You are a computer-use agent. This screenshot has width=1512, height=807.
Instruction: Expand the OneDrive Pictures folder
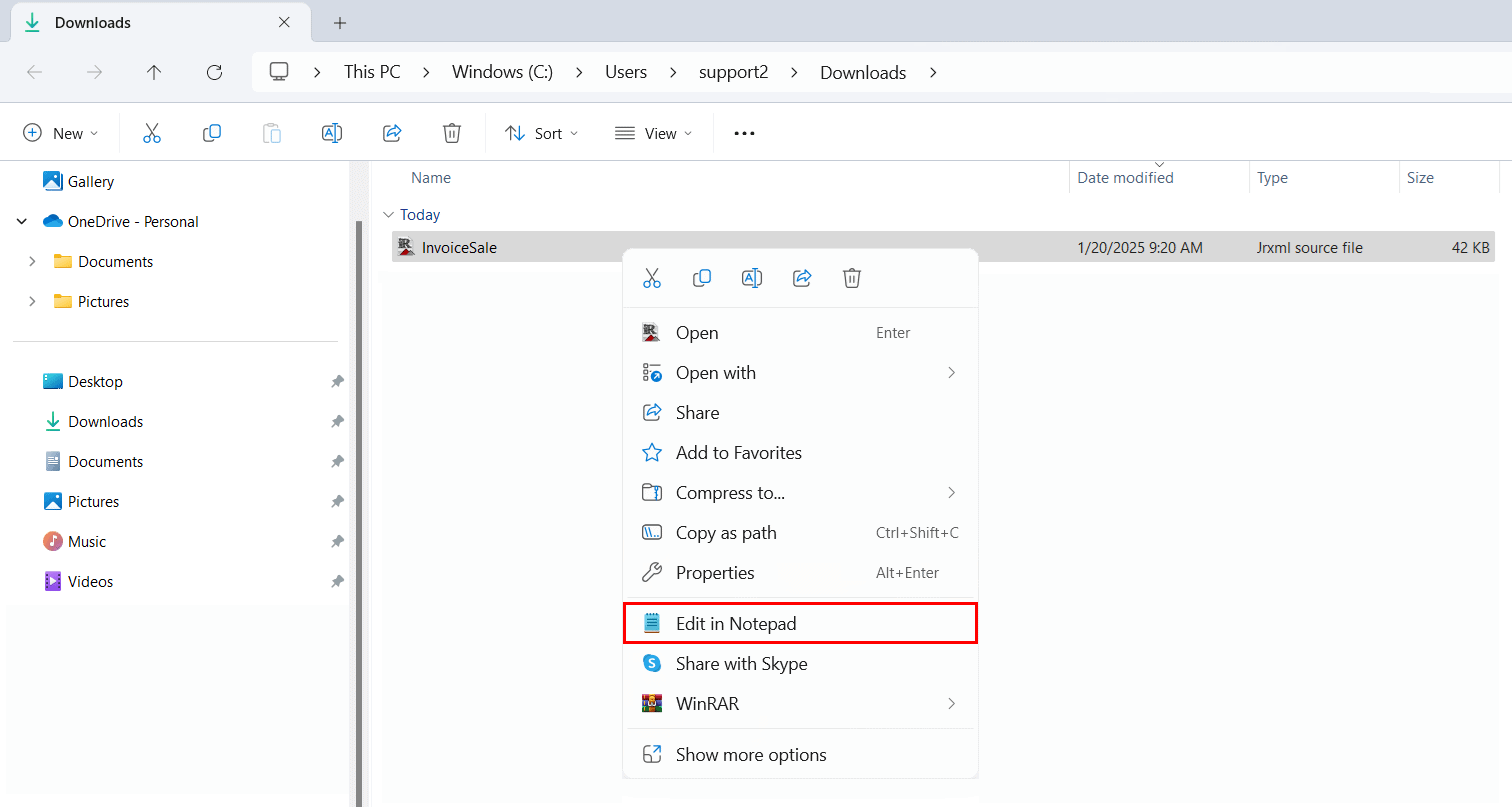pos(32,302)
